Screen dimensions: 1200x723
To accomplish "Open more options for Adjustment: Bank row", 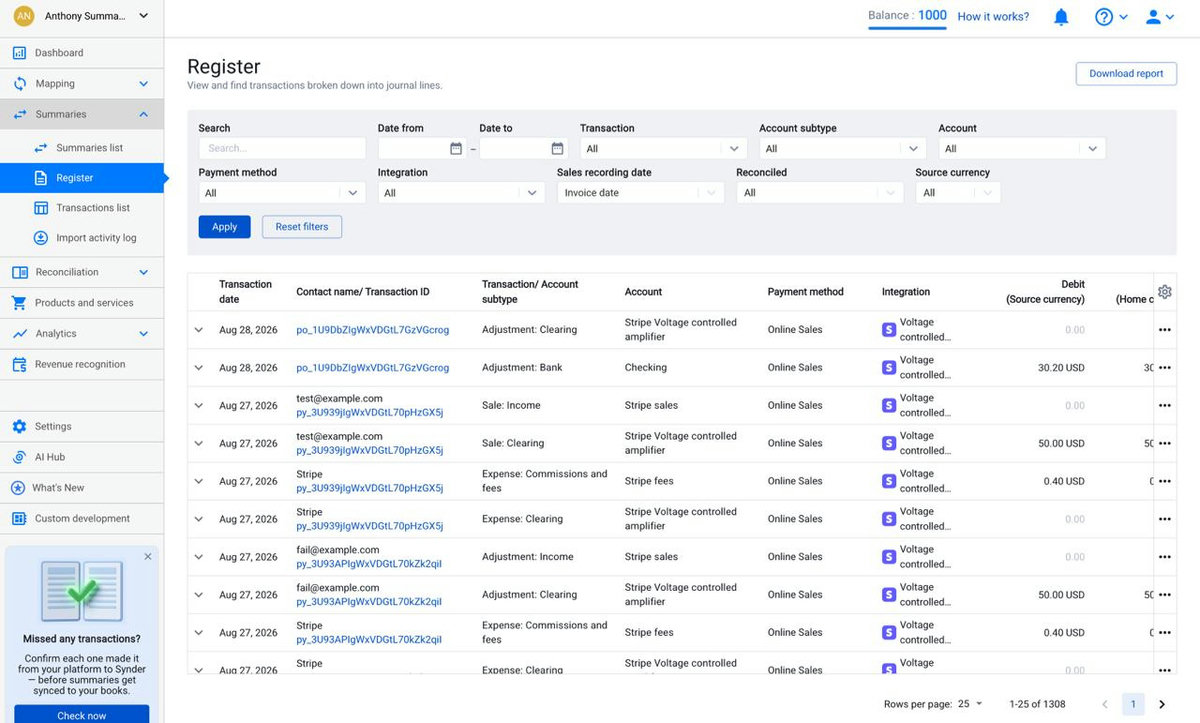I will pyautogui.click(x=1164, y=368).
